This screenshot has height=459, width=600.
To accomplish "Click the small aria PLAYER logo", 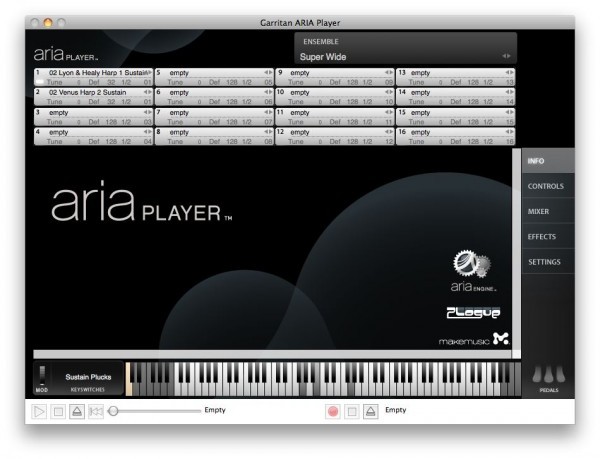I will [66, 55].
